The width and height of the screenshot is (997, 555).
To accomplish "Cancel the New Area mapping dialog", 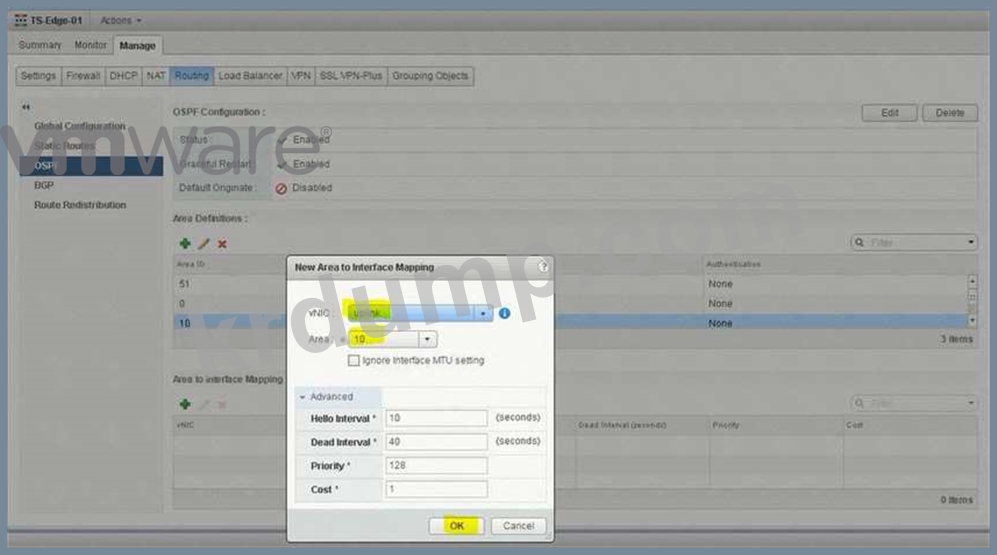I will pyautogui.click(x=518, y=526).
